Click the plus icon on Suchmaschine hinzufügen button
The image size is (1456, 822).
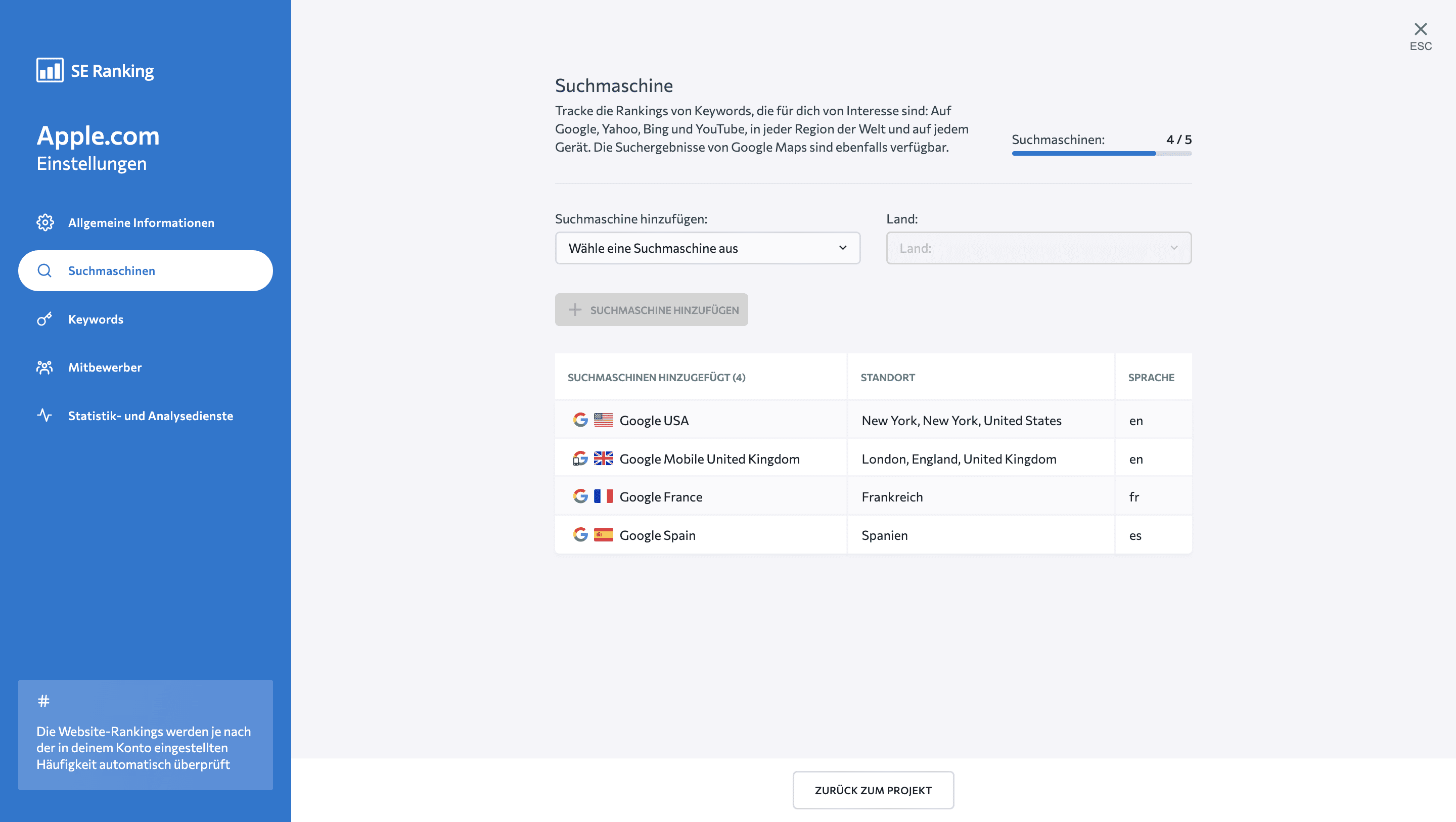(575, 309)
